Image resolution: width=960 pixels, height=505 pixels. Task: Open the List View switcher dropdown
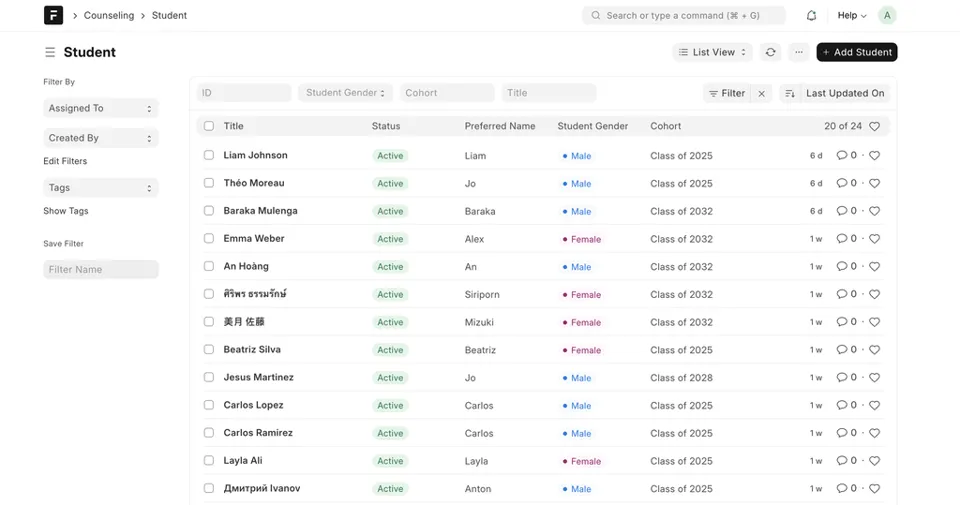[x=712, y=52]
